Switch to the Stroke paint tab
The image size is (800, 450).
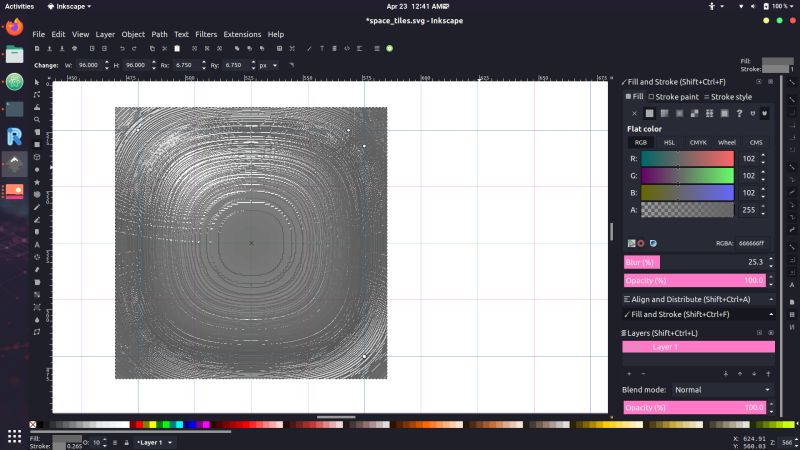tap(673, 97)
